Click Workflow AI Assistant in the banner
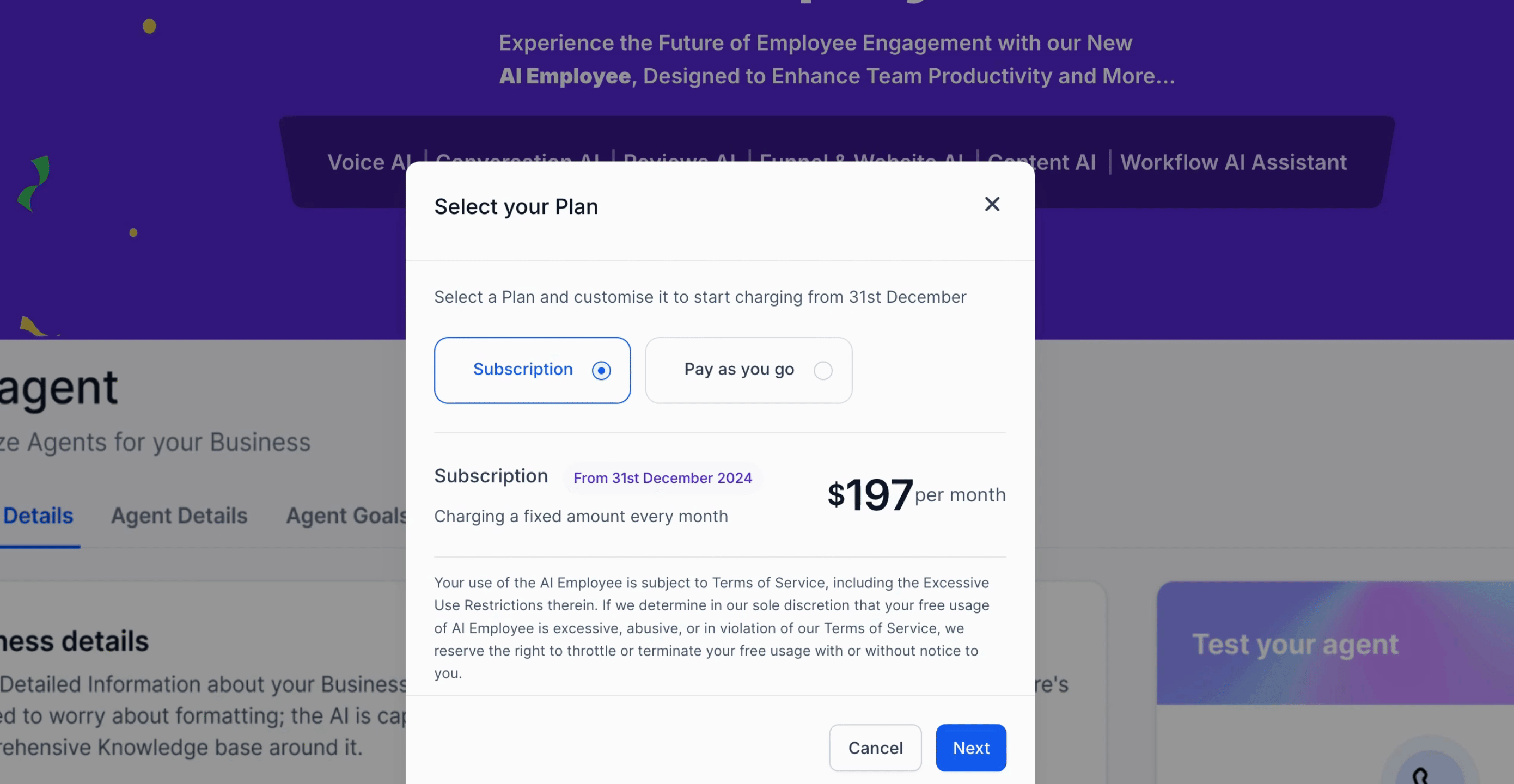The image size is (1514, 784). point(1233,162)
